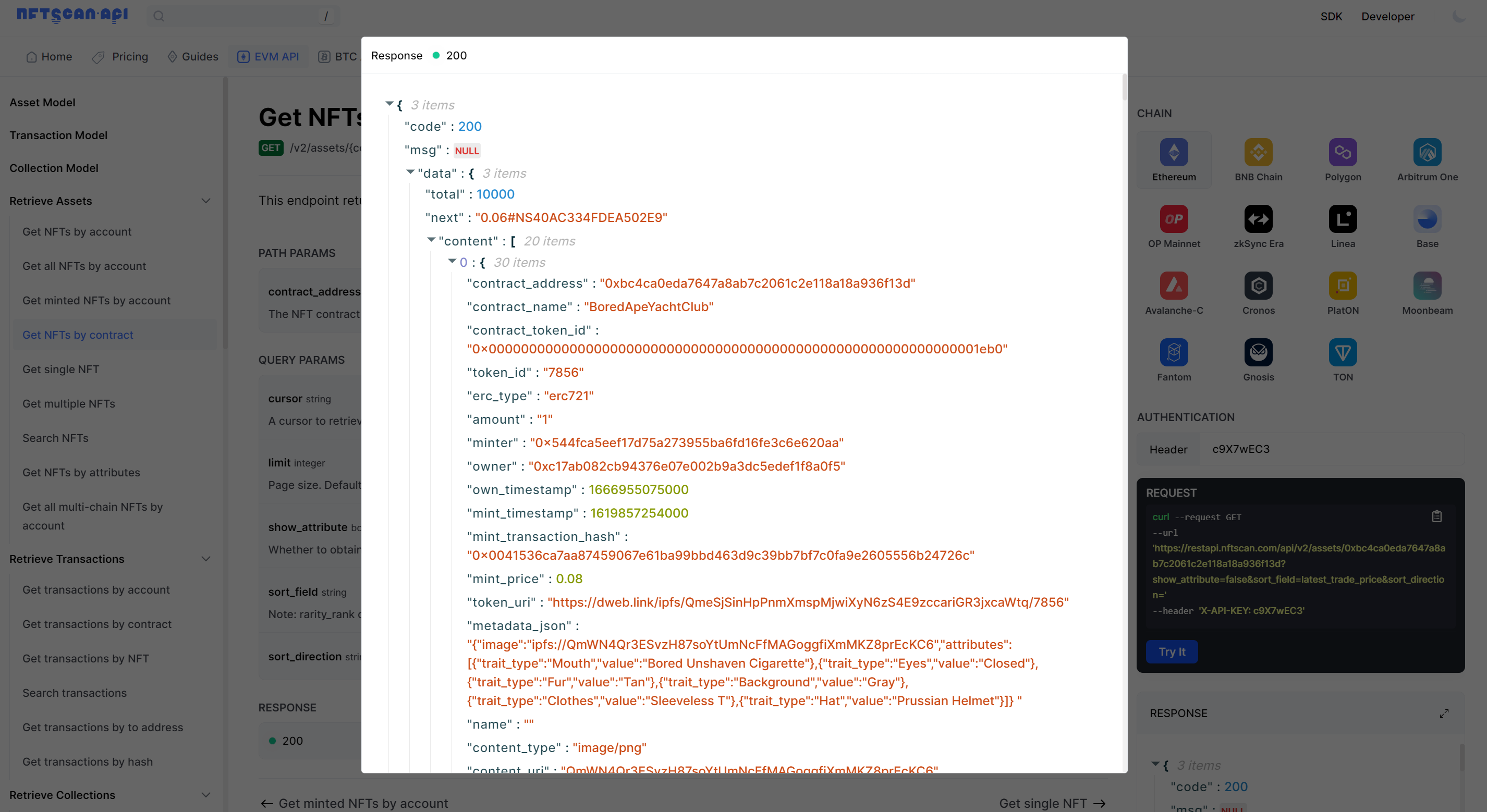Screen dimensions: 1487x812
Task: Click the search magnifier icon
Action: [159, 16]
